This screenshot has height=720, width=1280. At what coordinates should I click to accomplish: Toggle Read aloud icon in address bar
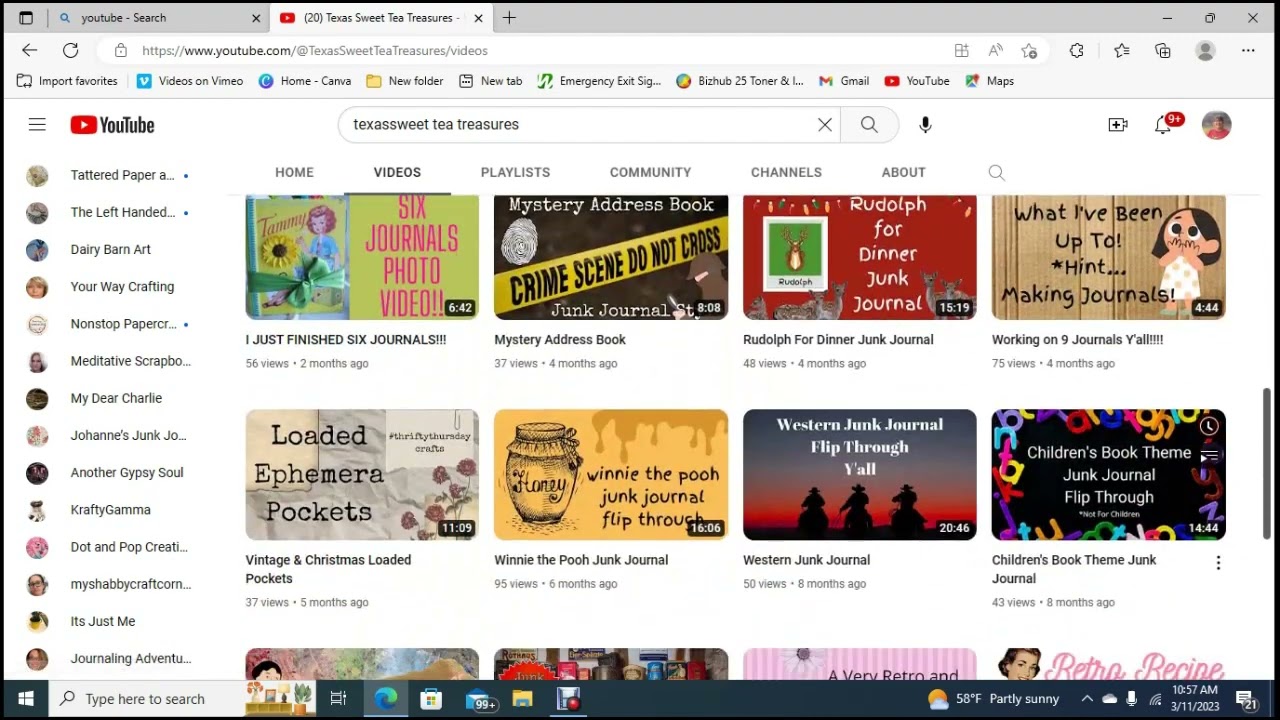995,50
